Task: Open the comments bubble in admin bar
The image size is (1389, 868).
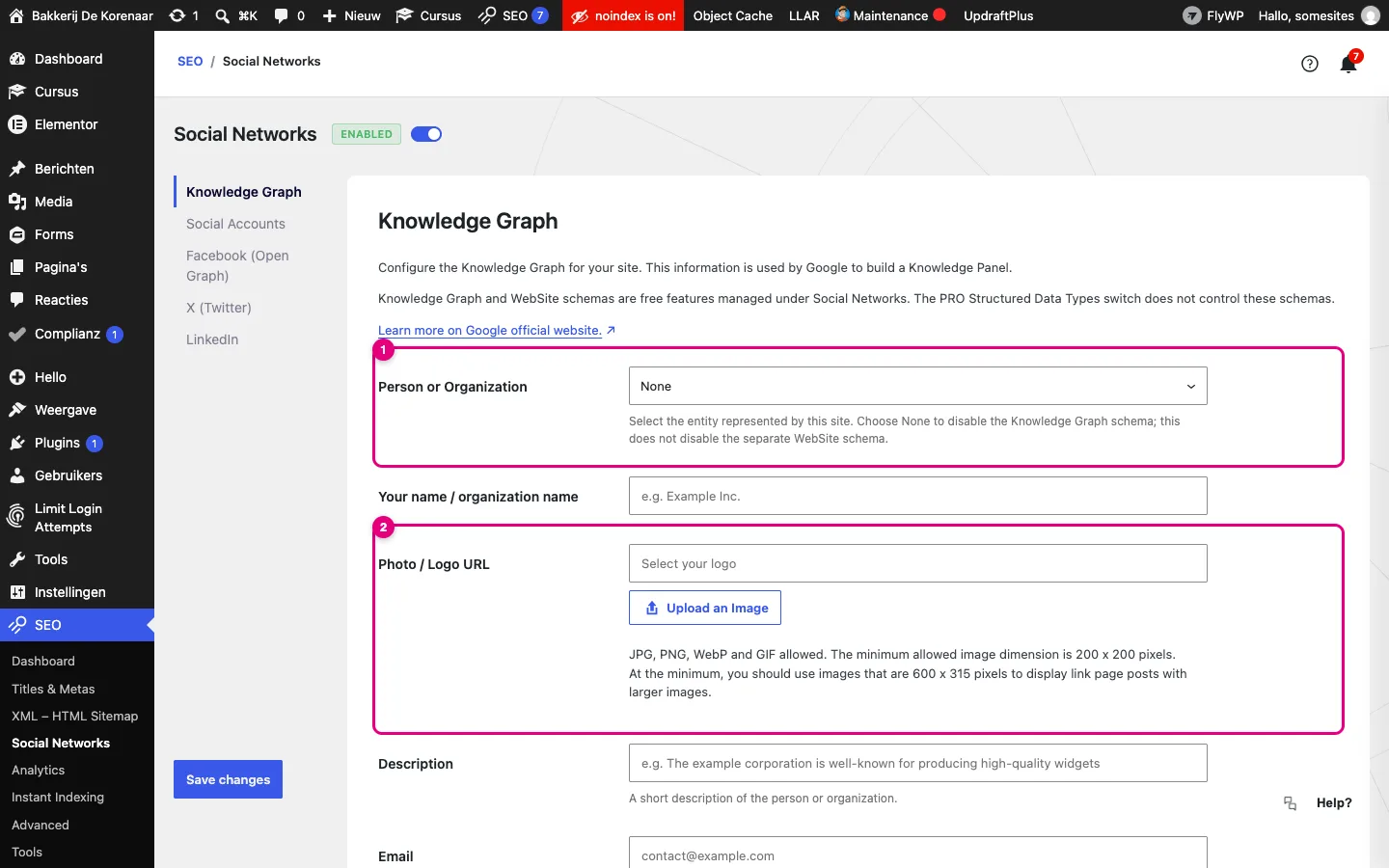Action: coord(281,15)
